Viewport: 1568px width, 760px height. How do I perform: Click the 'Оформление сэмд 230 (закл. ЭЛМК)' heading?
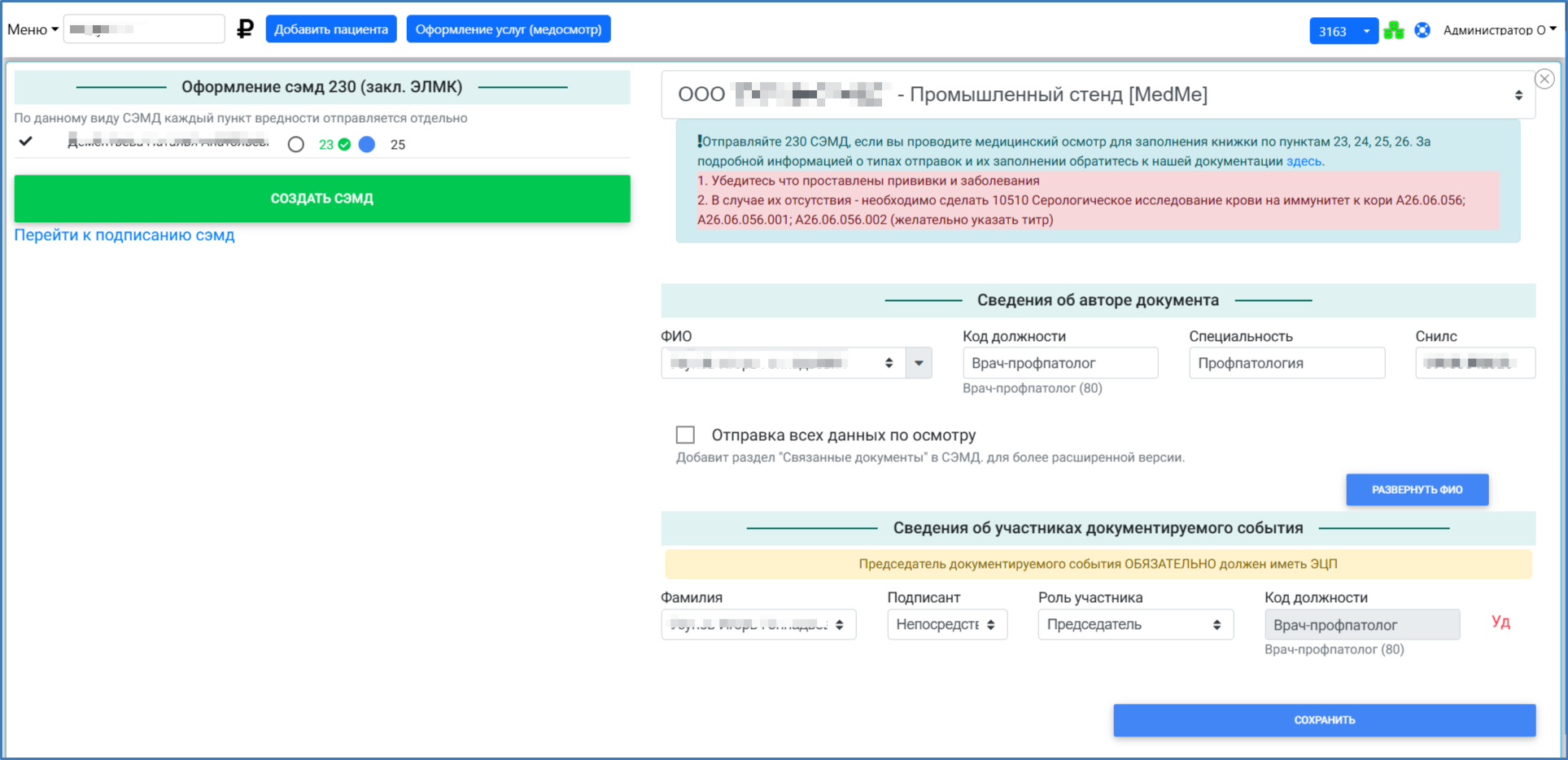(x=322, y=87)
